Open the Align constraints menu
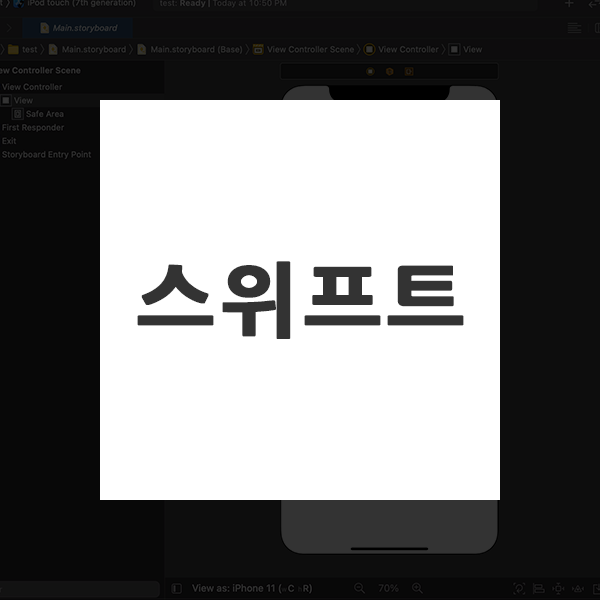The height and width of the screenshot is (600, 600). [538, 588]
